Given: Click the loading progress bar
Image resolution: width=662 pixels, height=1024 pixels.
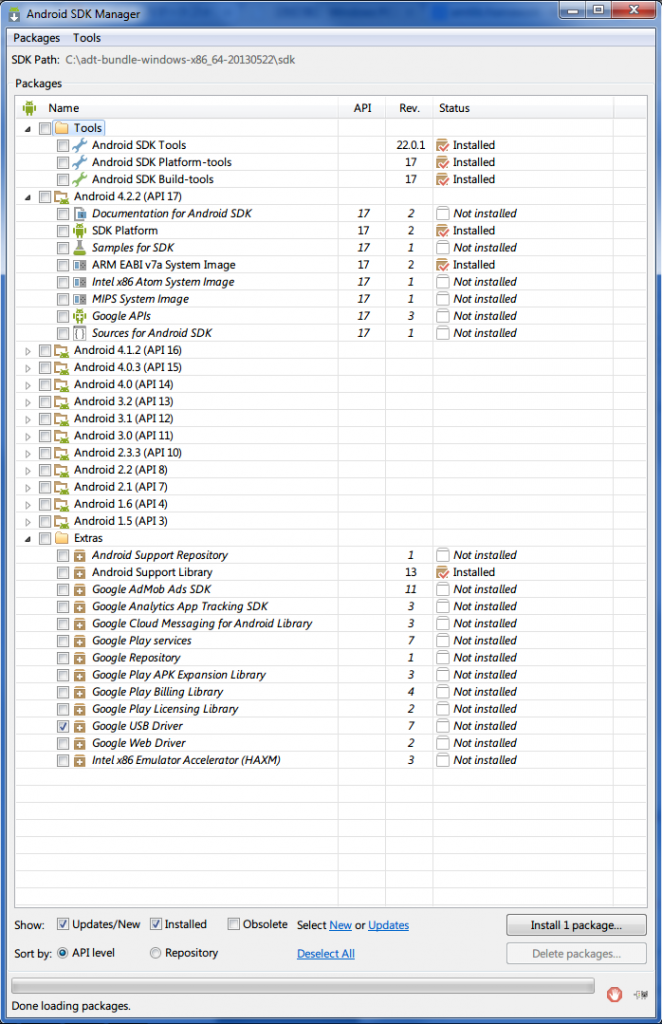Looking at the screenshot, I should (x=303, y=985).
